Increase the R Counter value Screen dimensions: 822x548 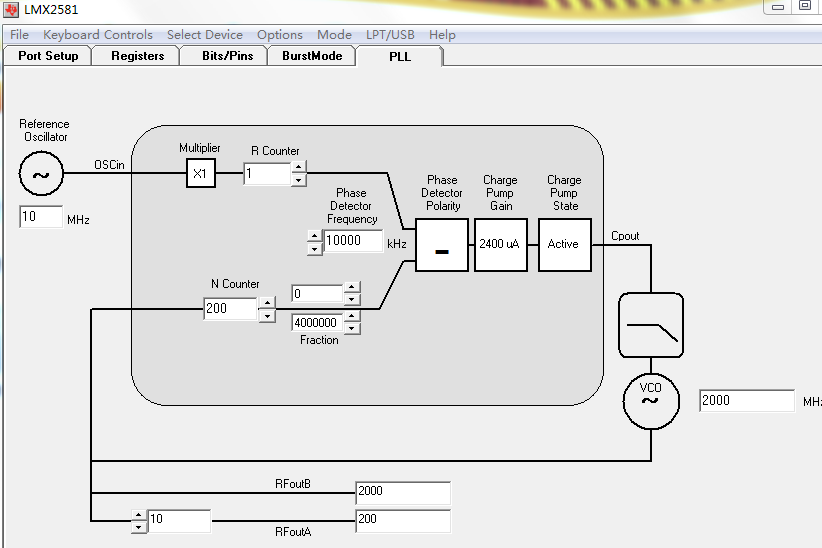(x=298, y=167)
